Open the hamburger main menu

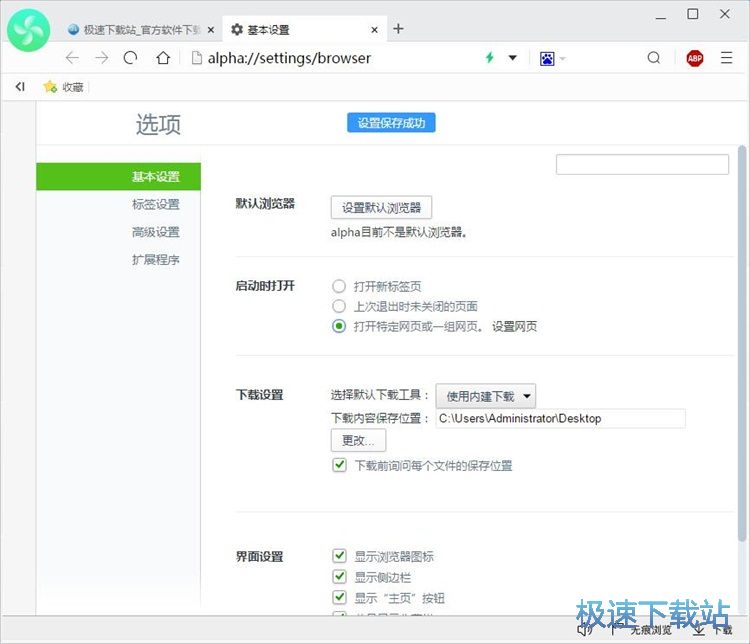727,58
